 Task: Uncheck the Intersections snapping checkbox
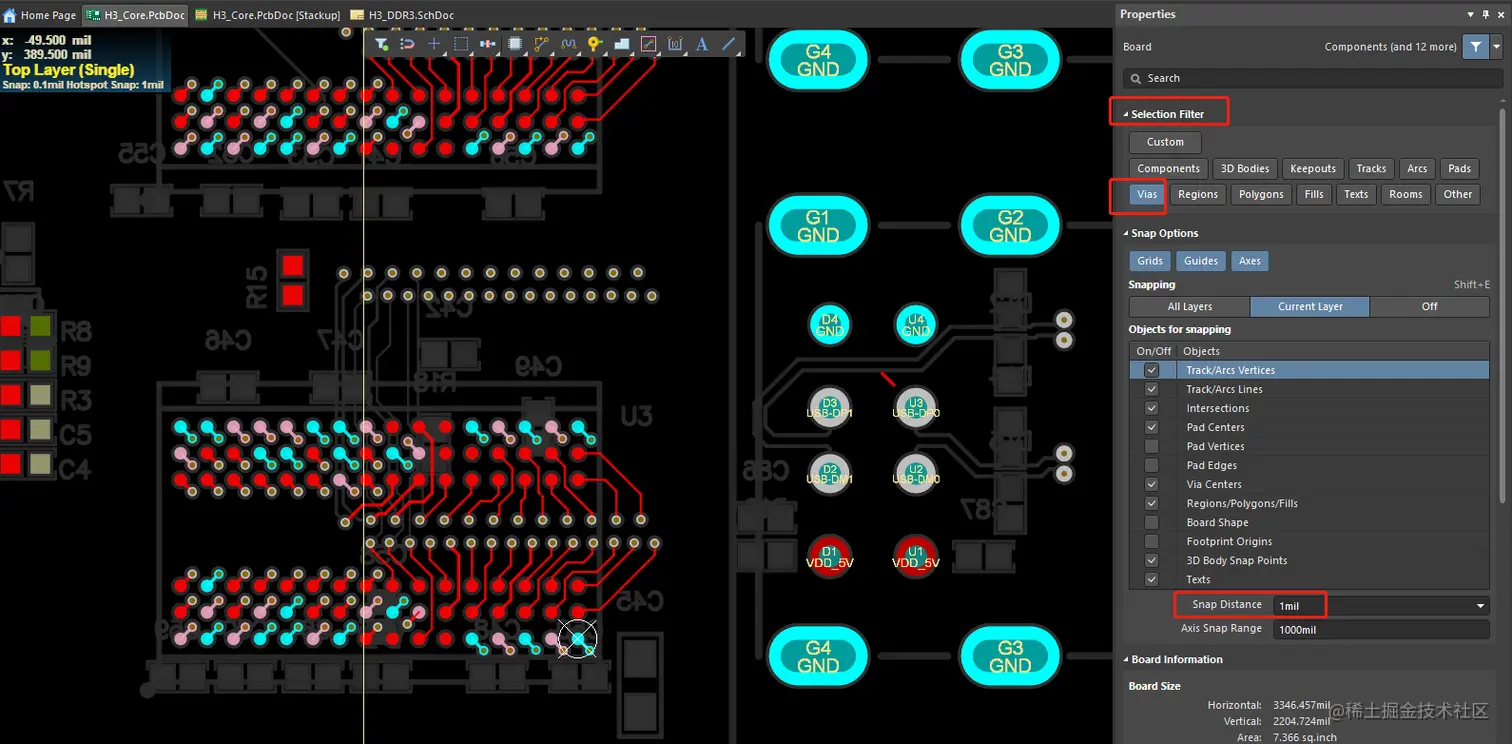[x=1152, y=408]
